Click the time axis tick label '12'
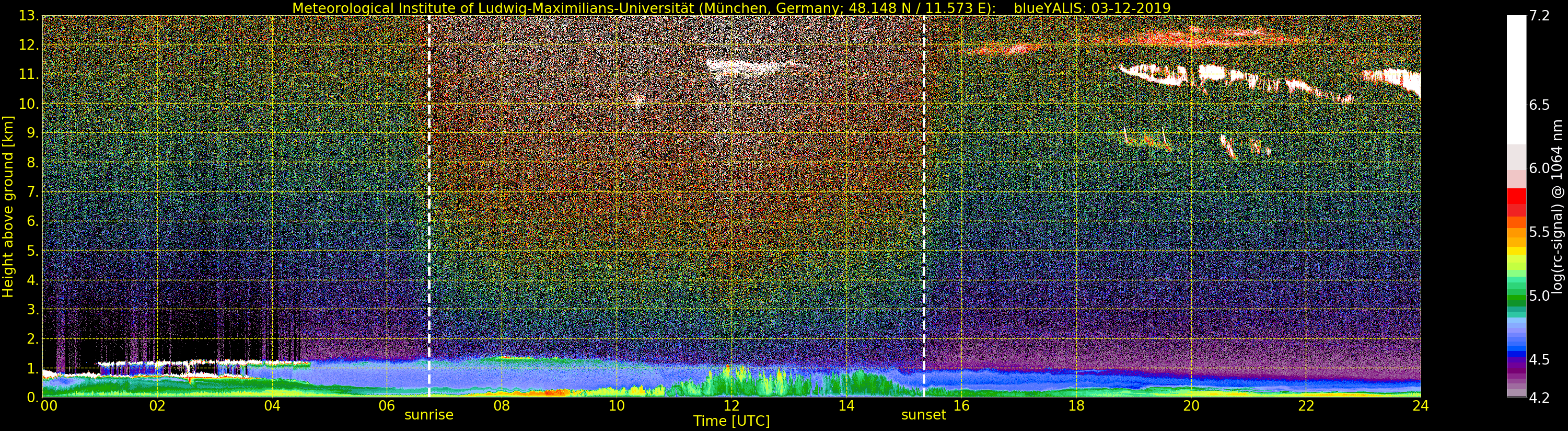The image size is (1568, 431). (x=731, y=406)
